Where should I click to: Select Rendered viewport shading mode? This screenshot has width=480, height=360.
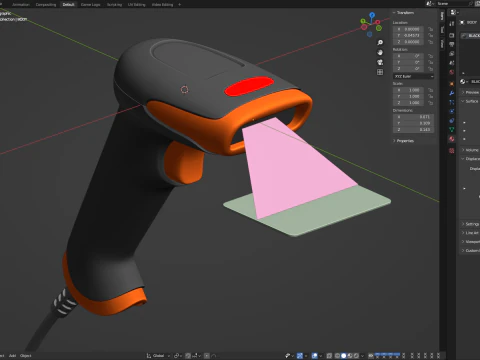356,356
